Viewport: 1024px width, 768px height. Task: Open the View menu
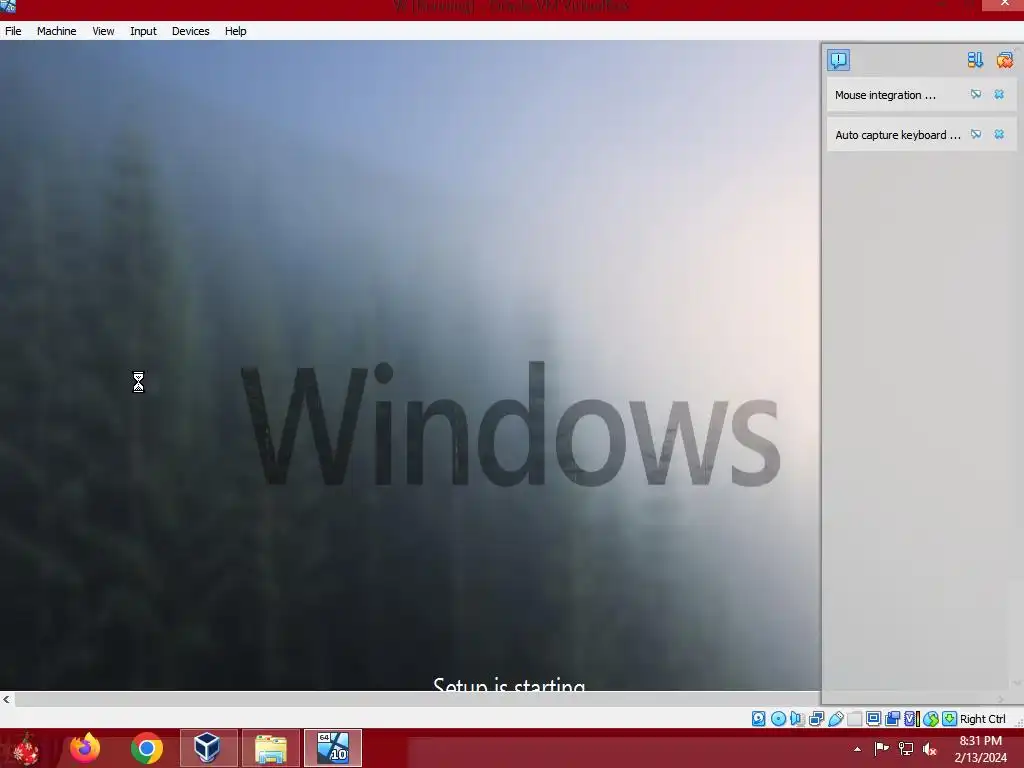pyautogui.click(x=103, y=31)
